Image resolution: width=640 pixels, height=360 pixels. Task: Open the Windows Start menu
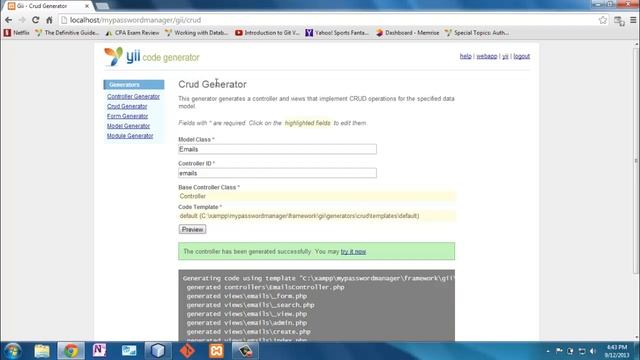tap(12, 351)
